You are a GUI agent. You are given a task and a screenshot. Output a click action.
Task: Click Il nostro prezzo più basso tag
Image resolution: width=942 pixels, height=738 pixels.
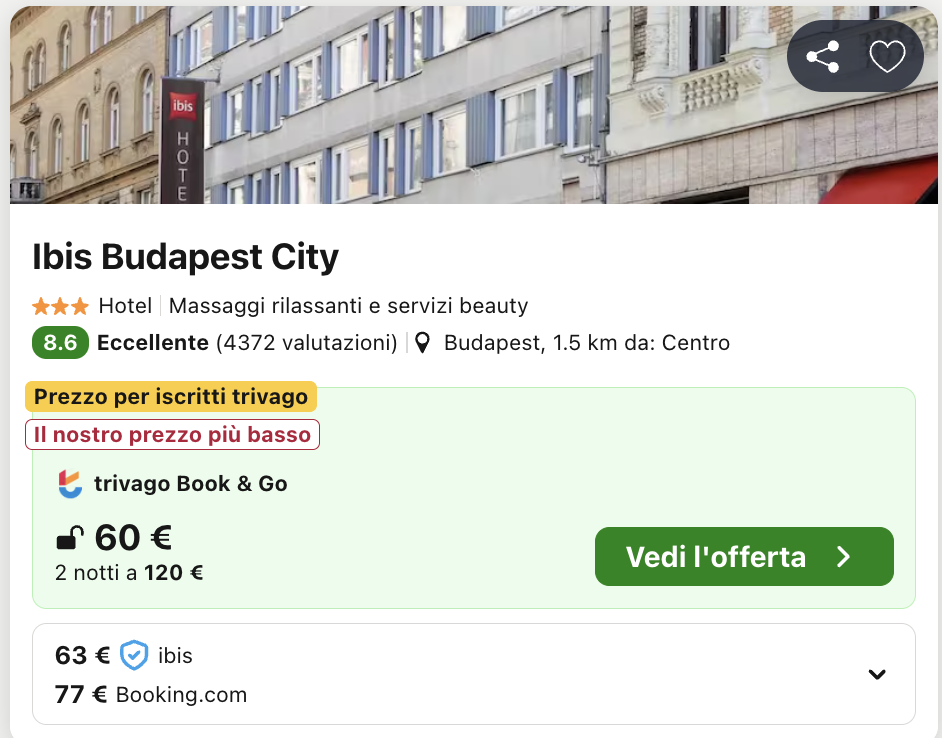pos(172,434)
